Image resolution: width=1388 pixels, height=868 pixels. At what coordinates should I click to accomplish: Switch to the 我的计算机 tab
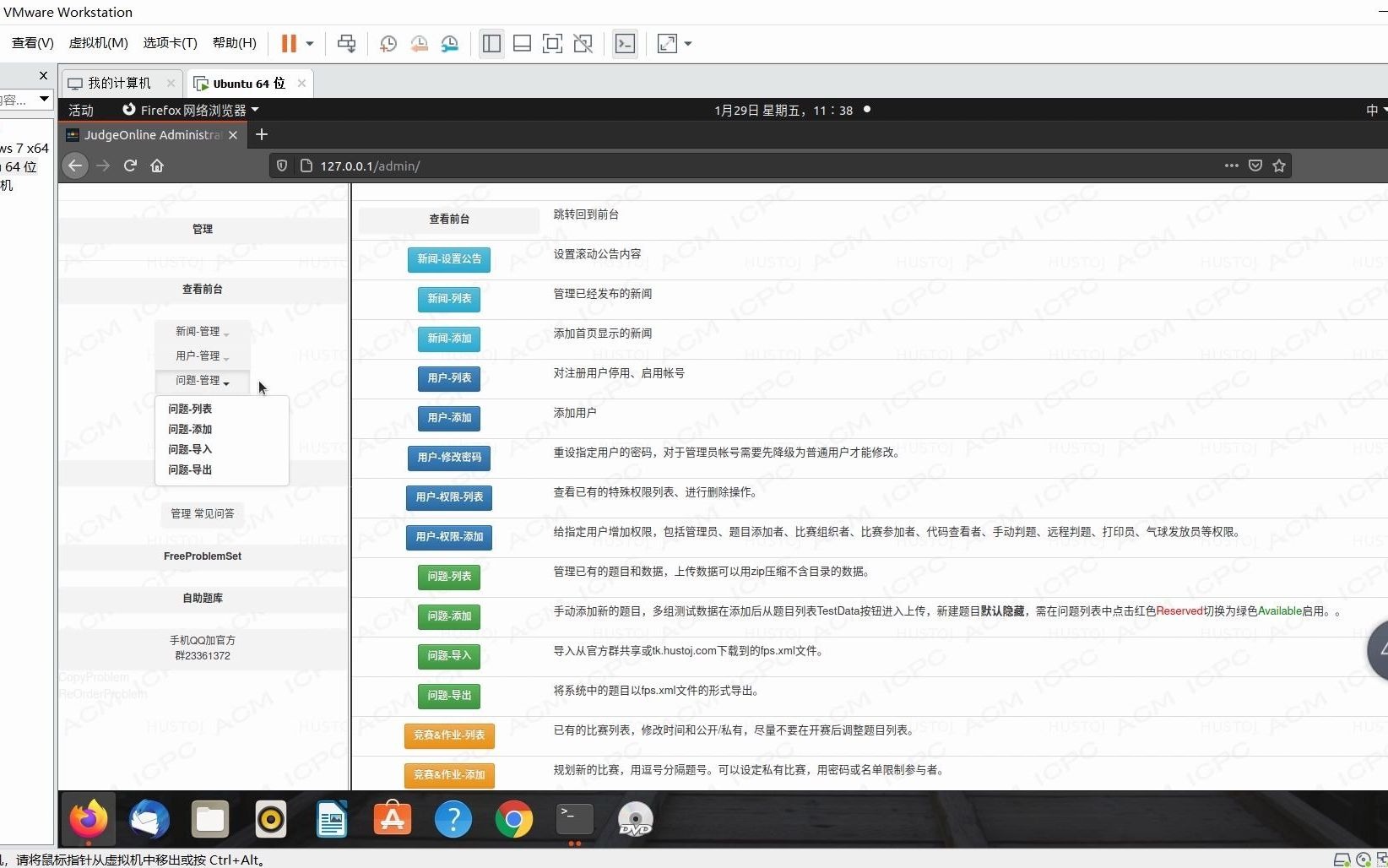(x=118, y=83)
